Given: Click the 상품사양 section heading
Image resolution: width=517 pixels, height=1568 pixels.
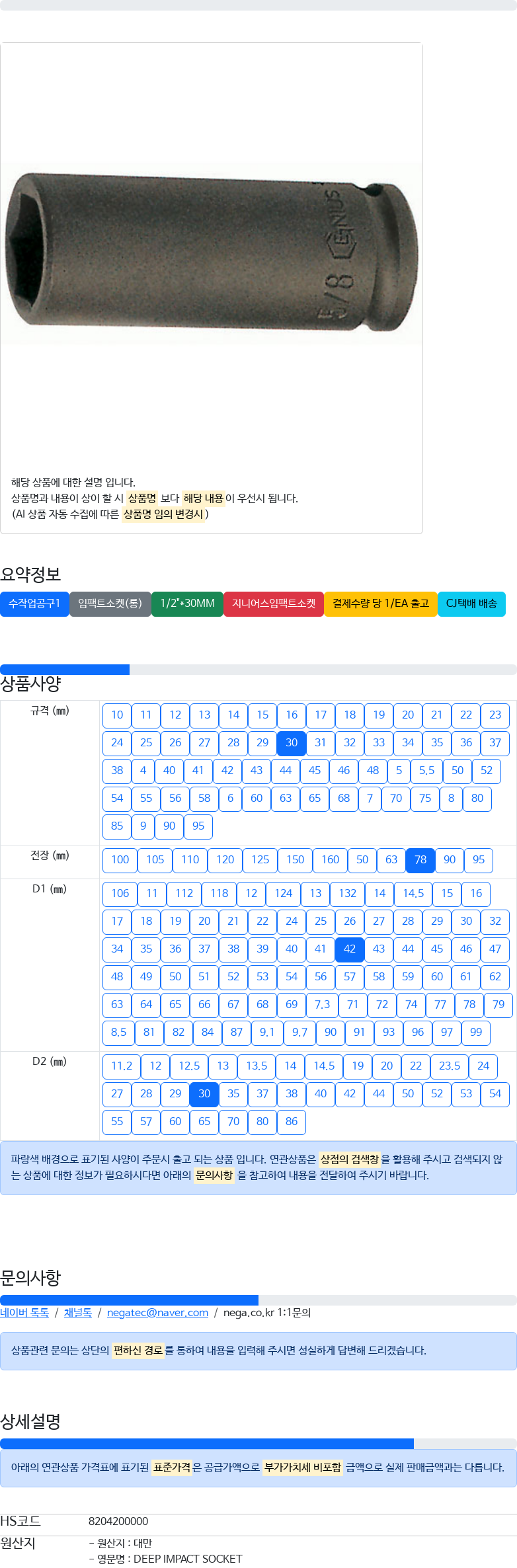Looking at the screenshot, I should 30,684.
